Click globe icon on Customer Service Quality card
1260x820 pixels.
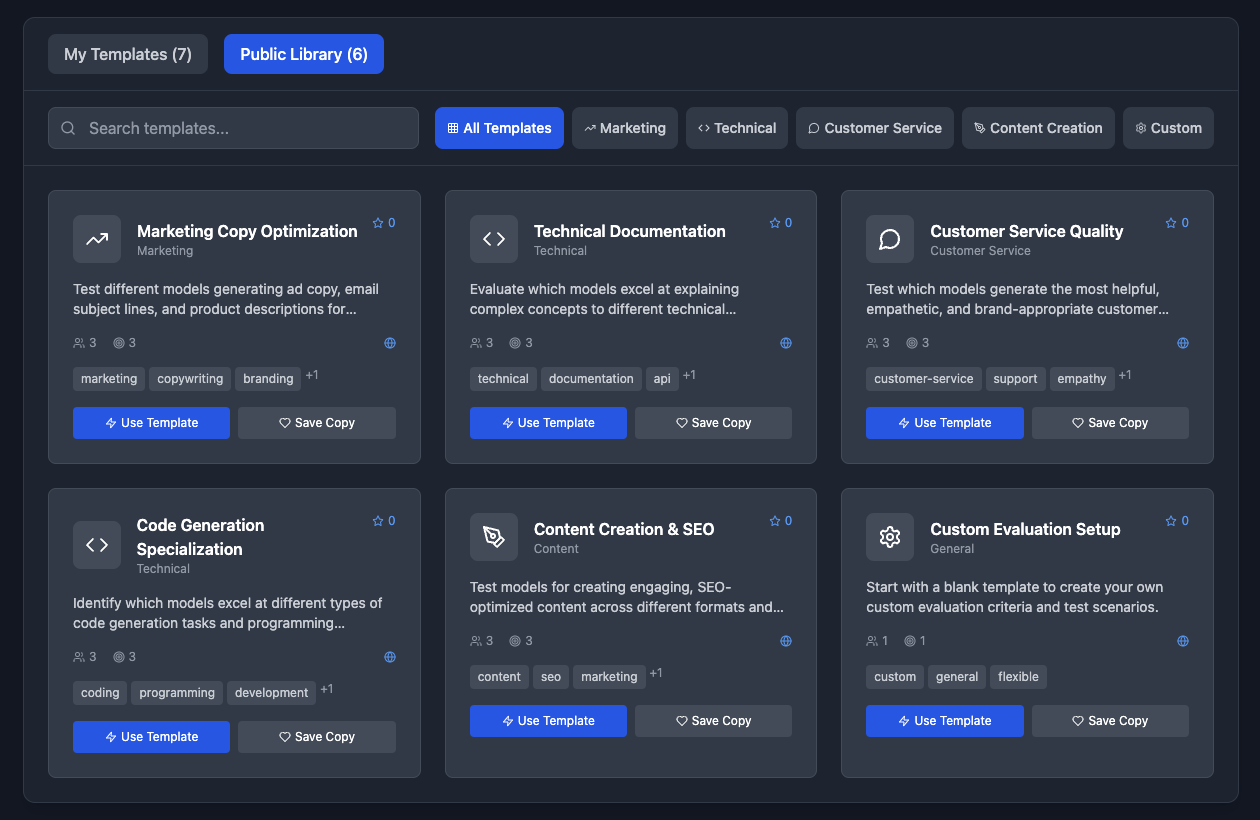[1183, 343]
